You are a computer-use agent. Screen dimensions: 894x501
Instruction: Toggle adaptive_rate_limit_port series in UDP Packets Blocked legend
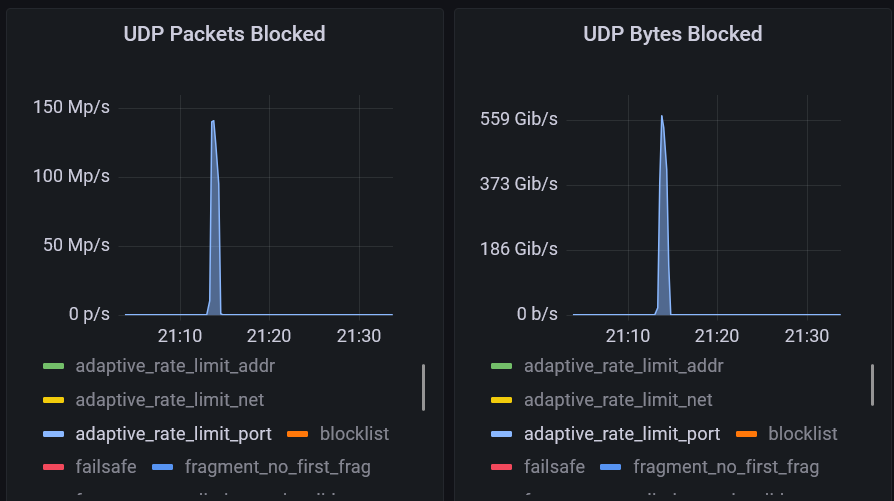(172, 434)
